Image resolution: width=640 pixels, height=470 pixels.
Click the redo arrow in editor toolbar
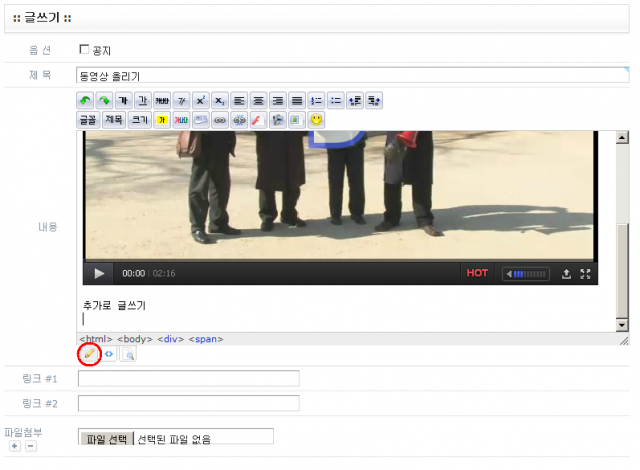[104, 101]
